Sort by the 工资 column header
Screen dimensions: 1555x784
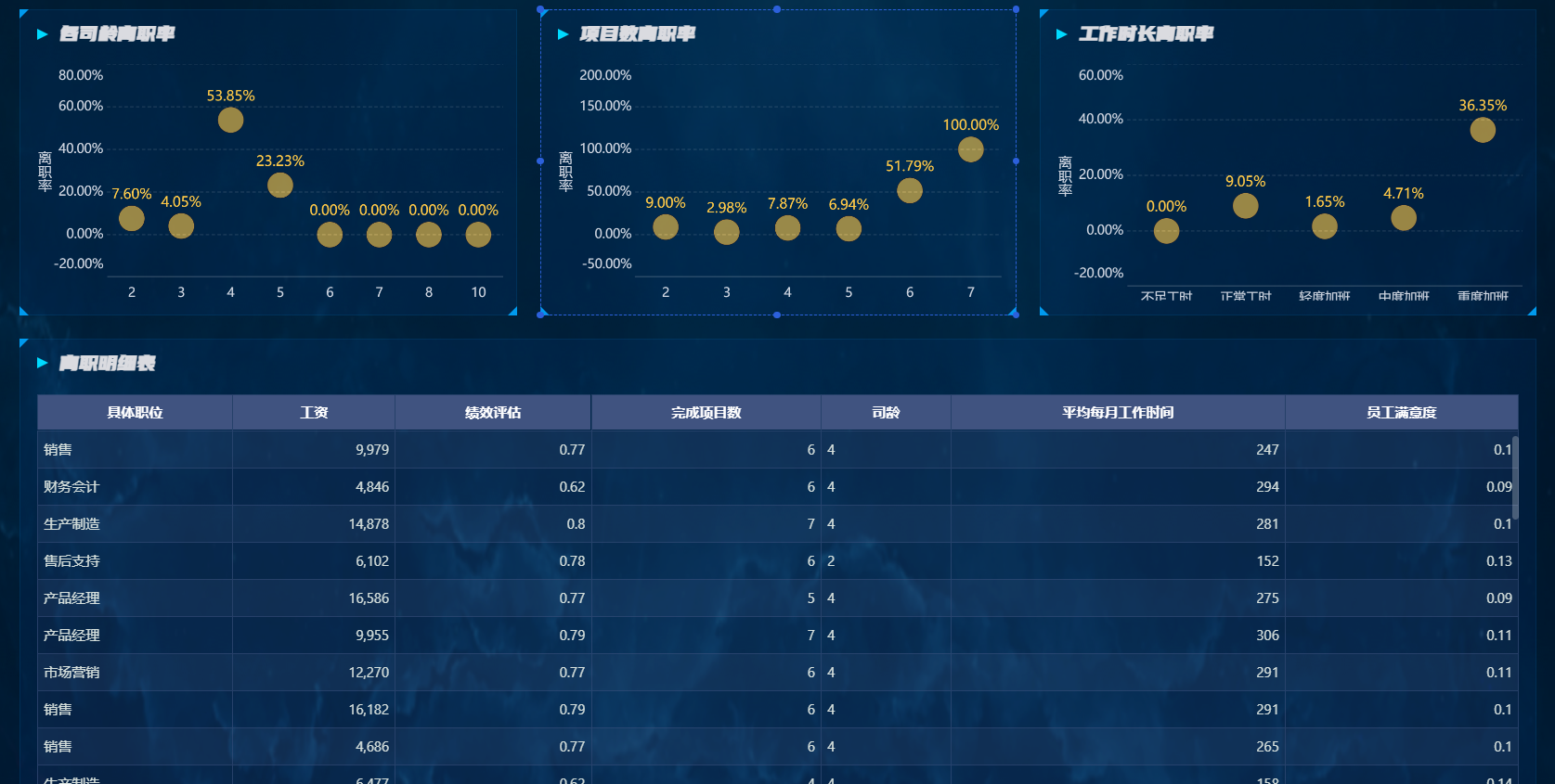[314, 412]
